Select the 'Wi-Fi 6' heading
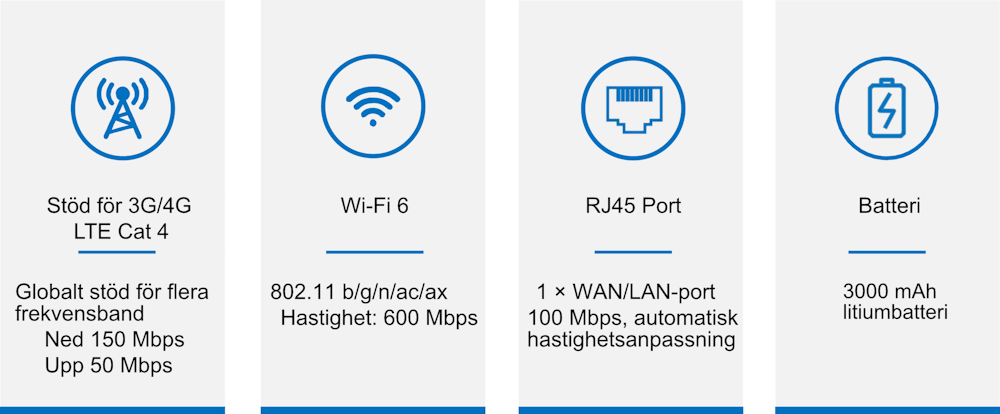Image resolution: width=1000 pixels, height=414 pixels. [374, 207]
